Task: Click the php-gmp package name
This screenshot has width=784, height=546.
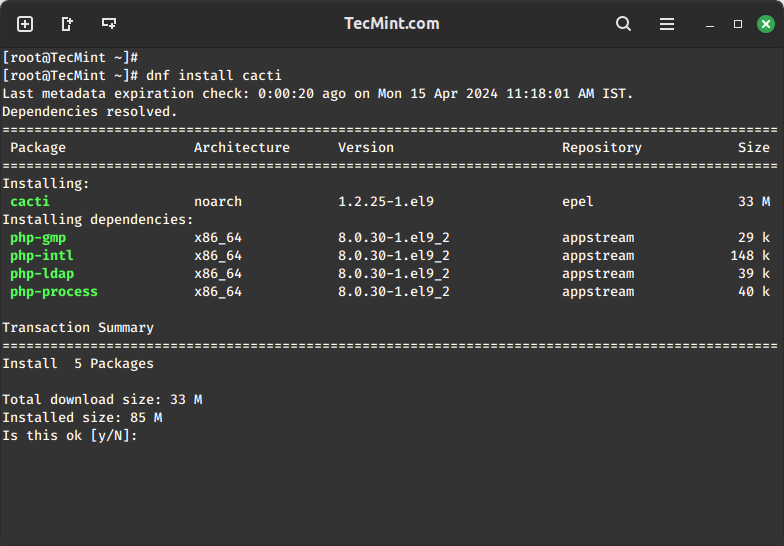Action: (38, 238)
